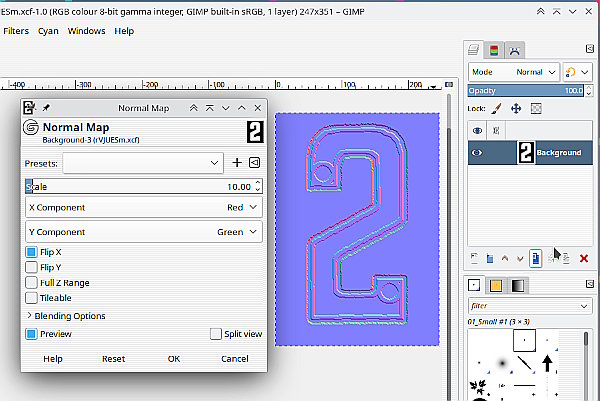Open the presets management menu icon

click(254, 162)
